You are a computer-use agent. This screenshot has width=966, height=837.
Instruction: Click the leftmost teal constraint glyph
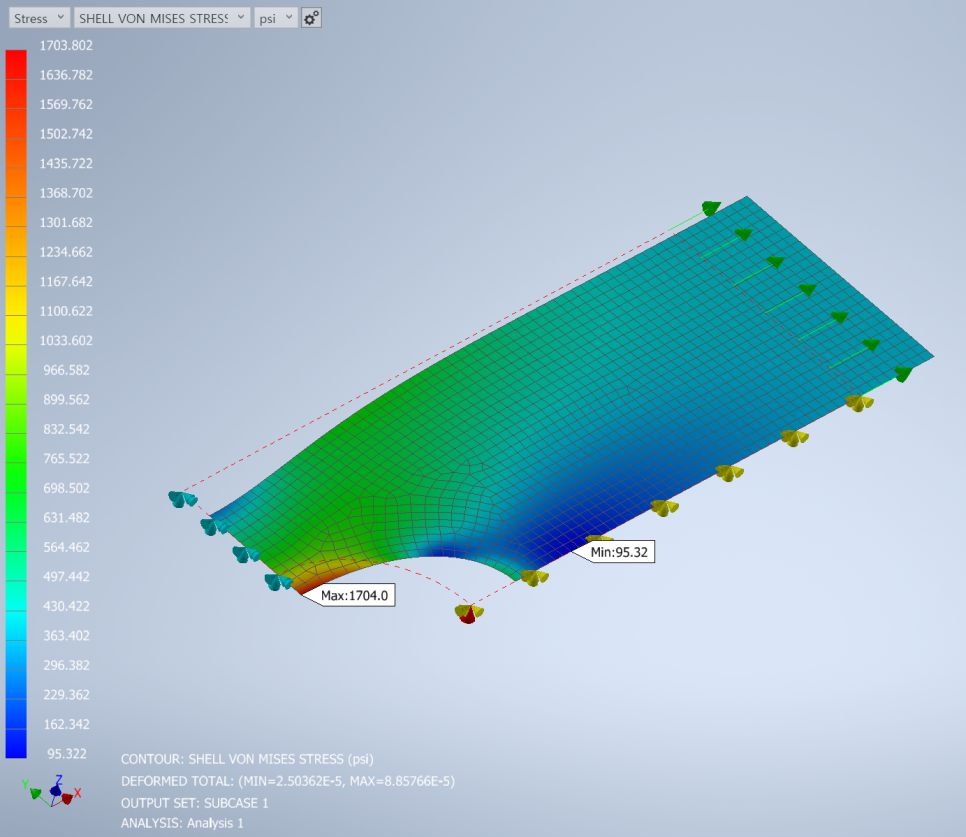(182, 498)
